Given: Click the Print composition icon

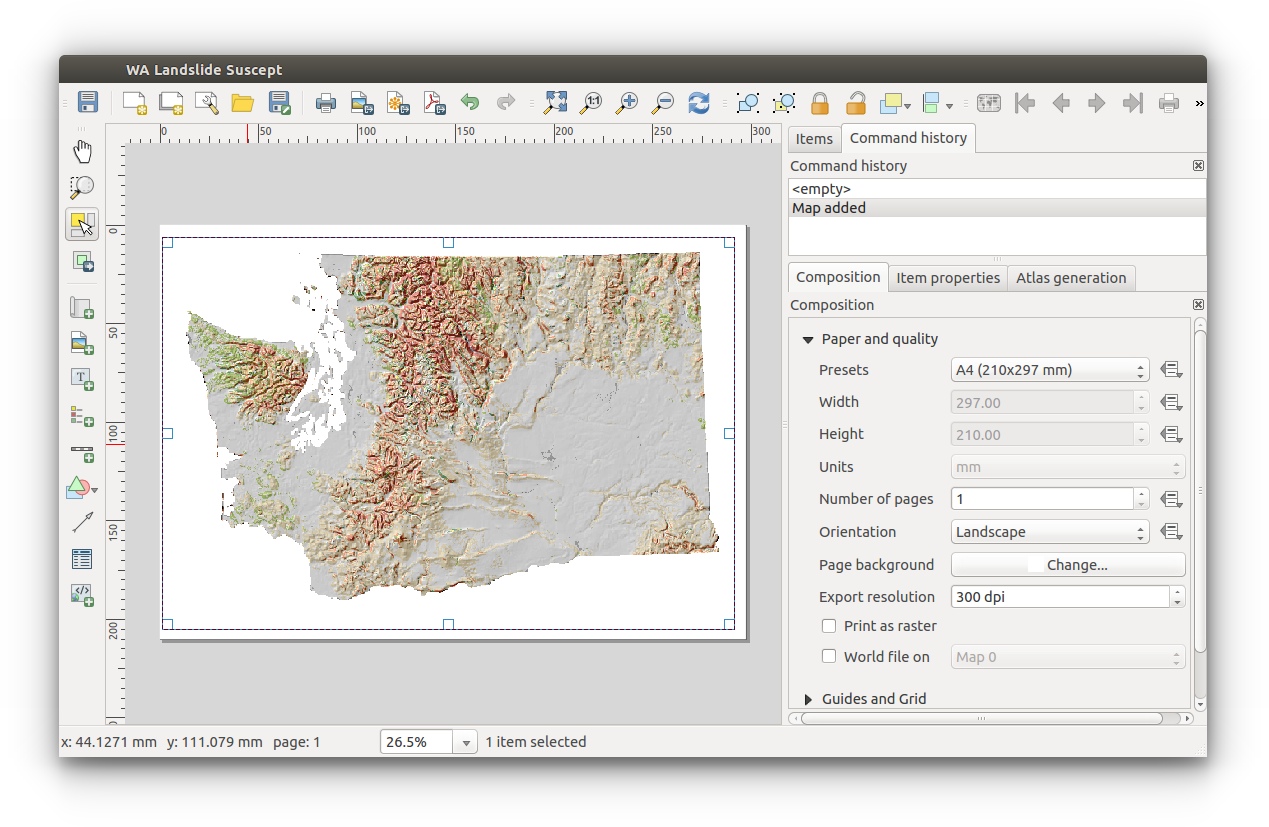Looking at the screenshot, I should click(x=325, y=102).
